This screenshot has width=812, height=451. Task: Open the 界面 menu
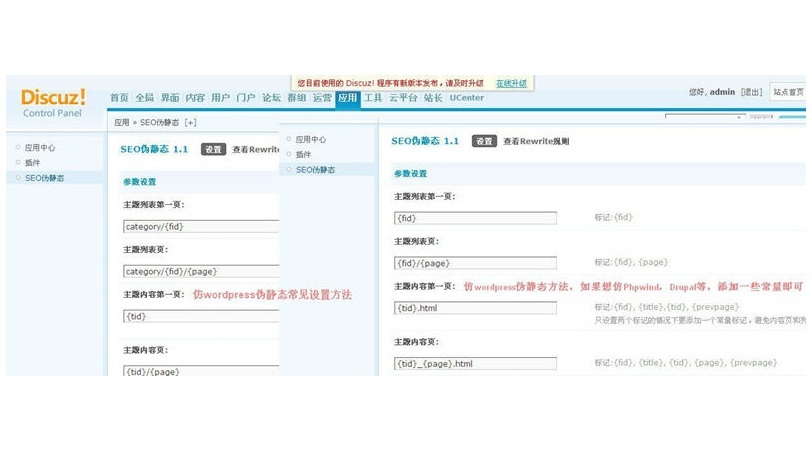pos(170,97)
